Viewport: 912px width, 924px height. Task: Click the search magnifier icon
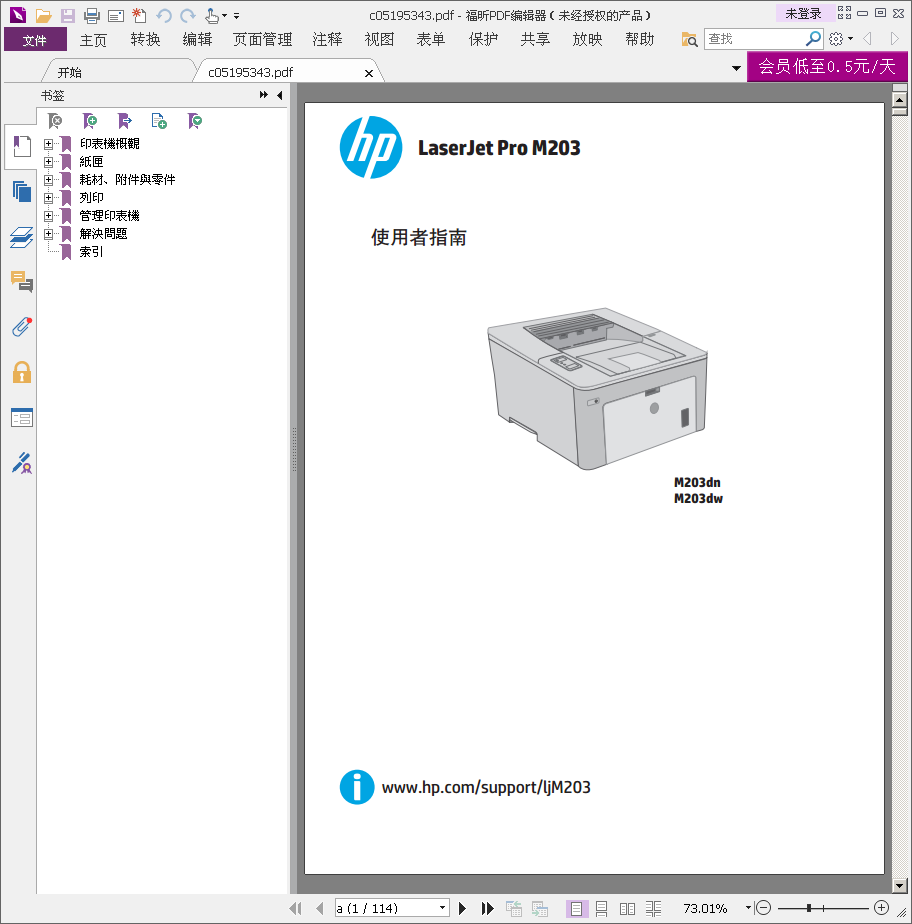[x=813, y=39]
